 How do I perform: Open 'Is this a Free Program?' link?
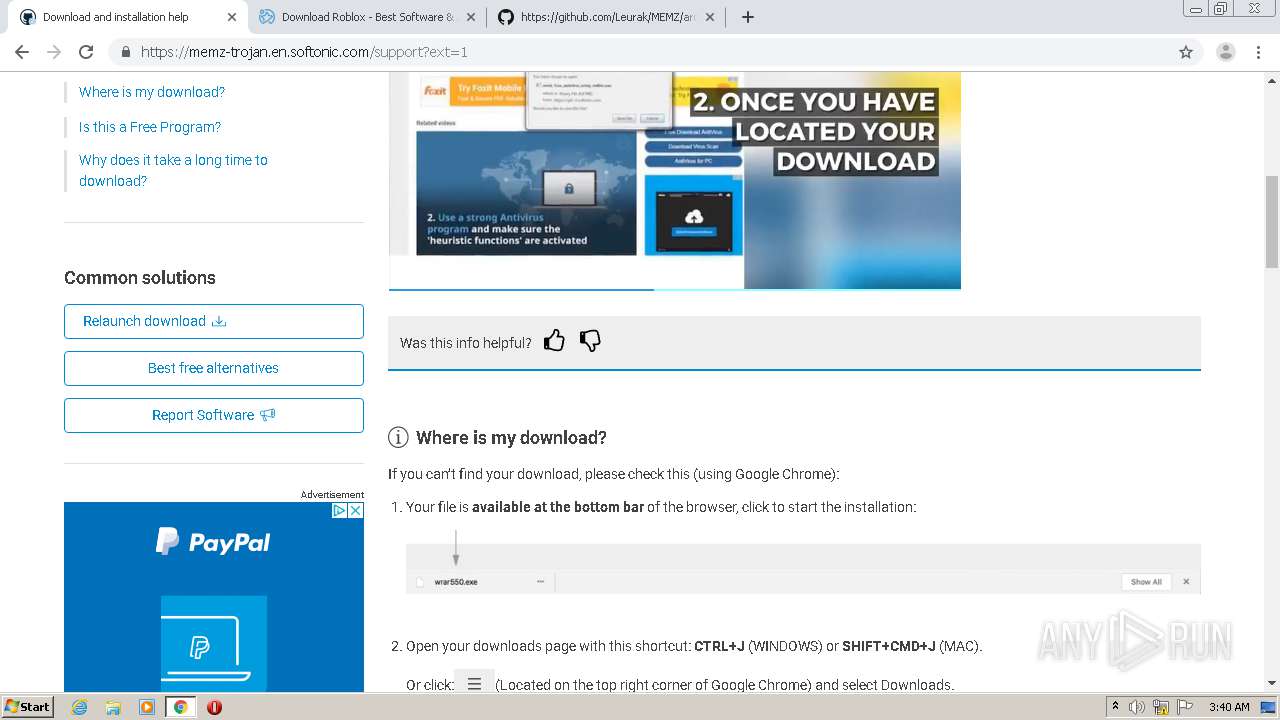[x=150, y=127]
